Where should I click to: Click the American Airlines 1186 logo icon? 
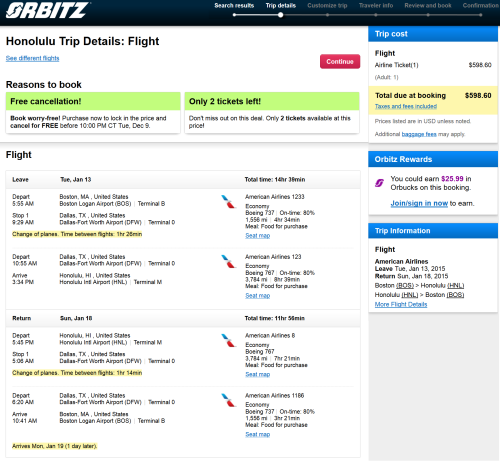coord(229,400)
